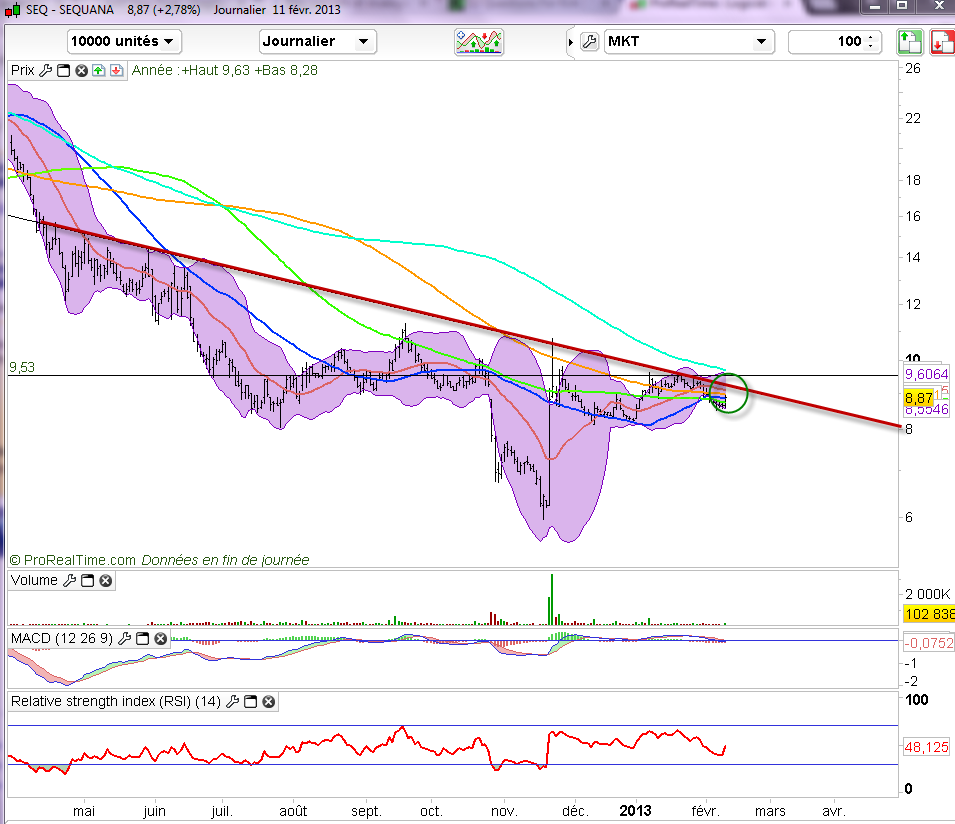Click the red sell order button
955x824 pixels.
click(941, 41)
